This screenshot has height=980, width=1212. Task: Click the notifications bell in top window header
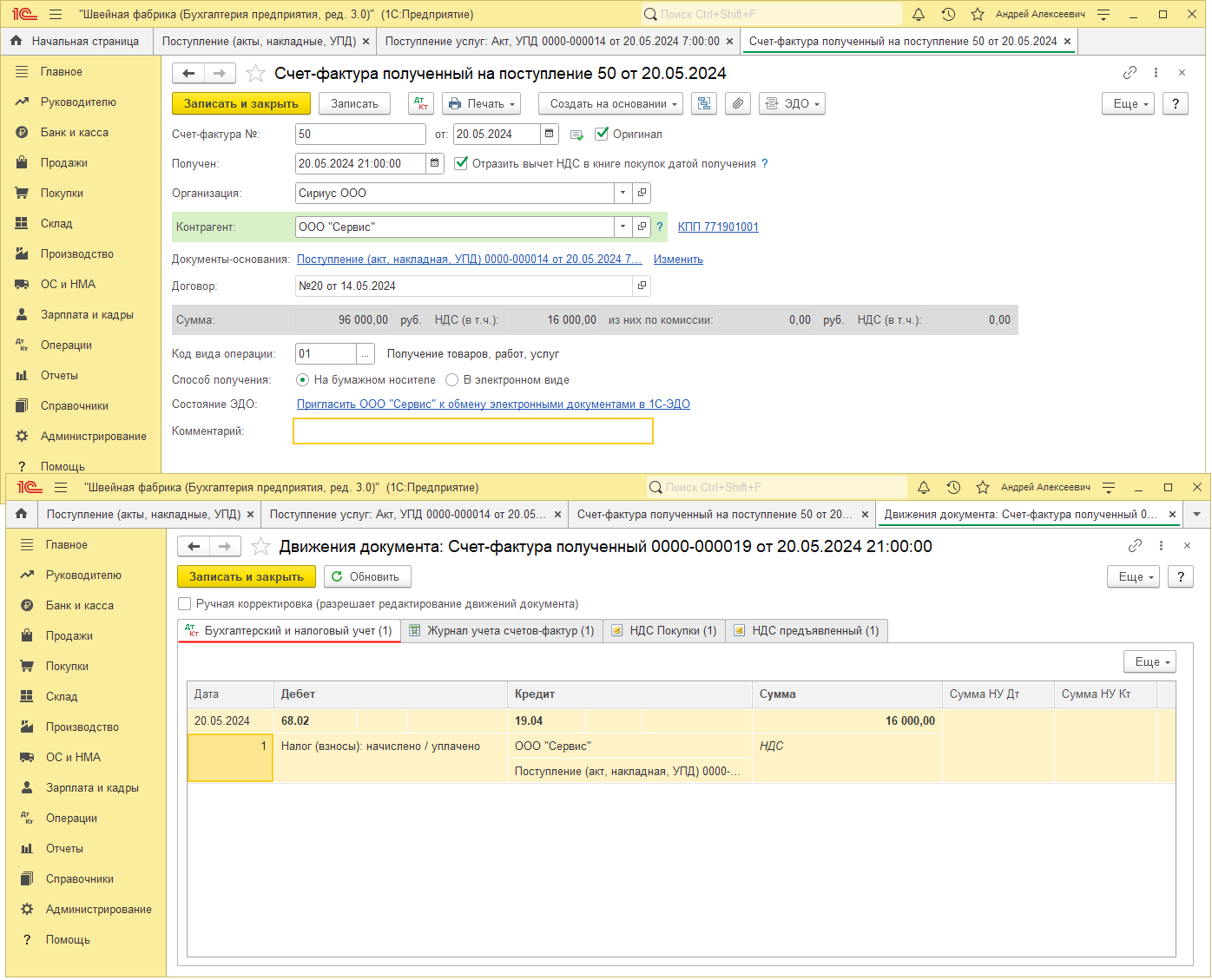click(919, 14)
